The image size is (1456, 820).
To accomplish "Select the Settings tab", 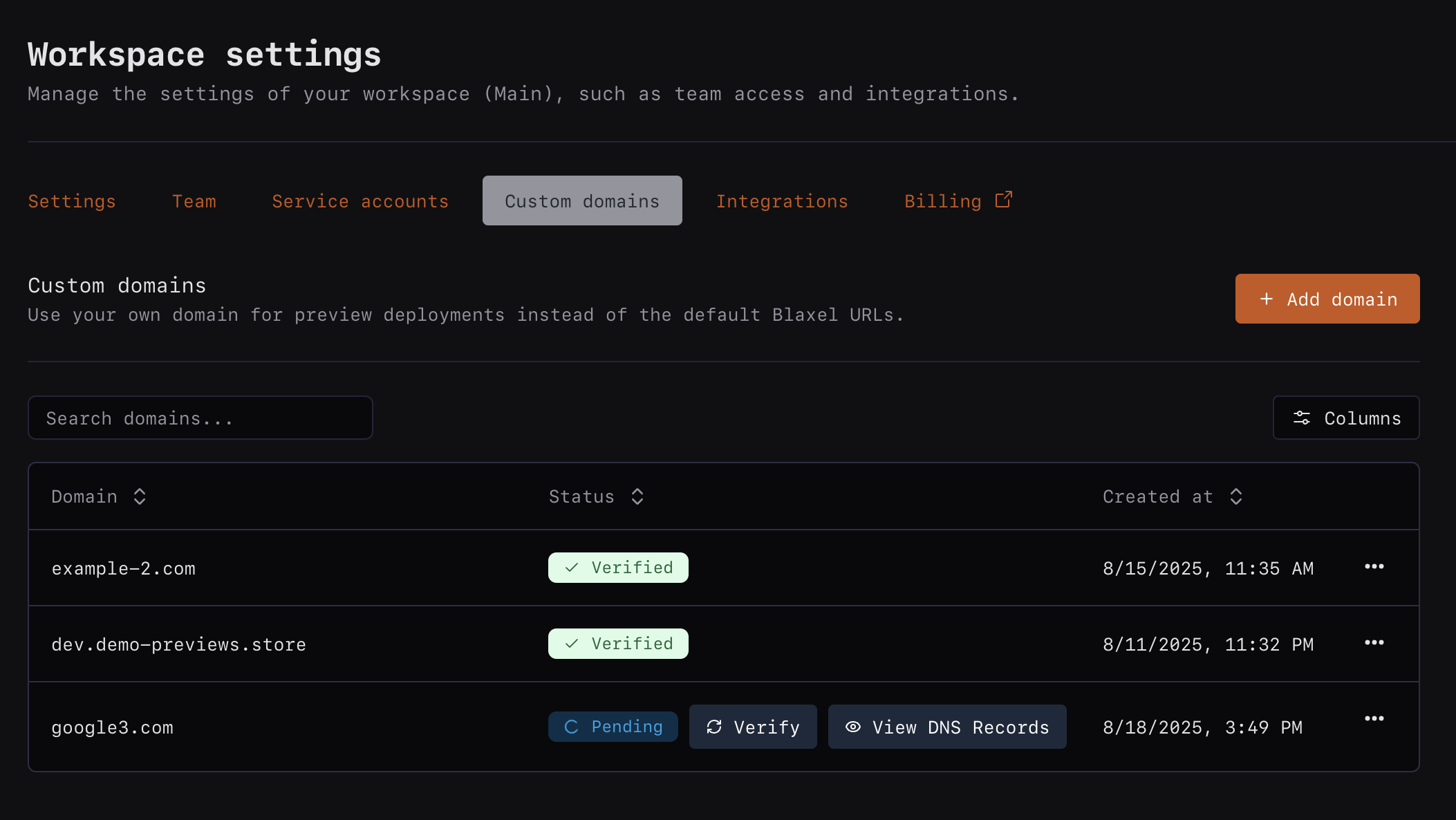I will pyautogui.click(x=72, y=201).
